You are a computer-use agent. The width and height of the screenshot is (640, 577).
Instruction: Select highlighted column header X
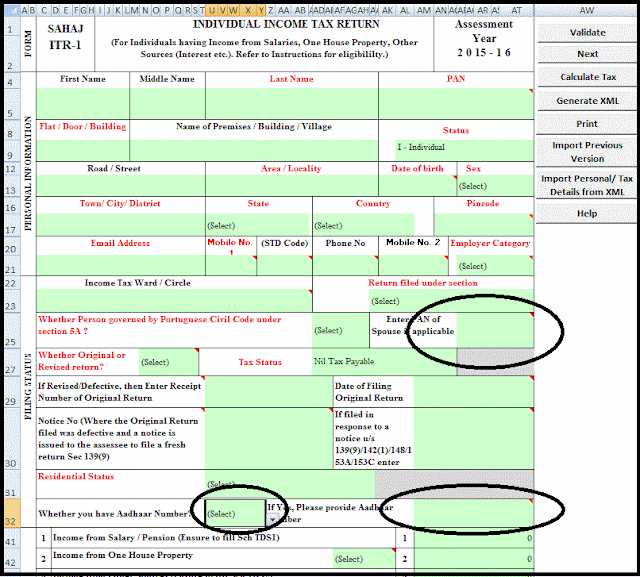point(248,10)
